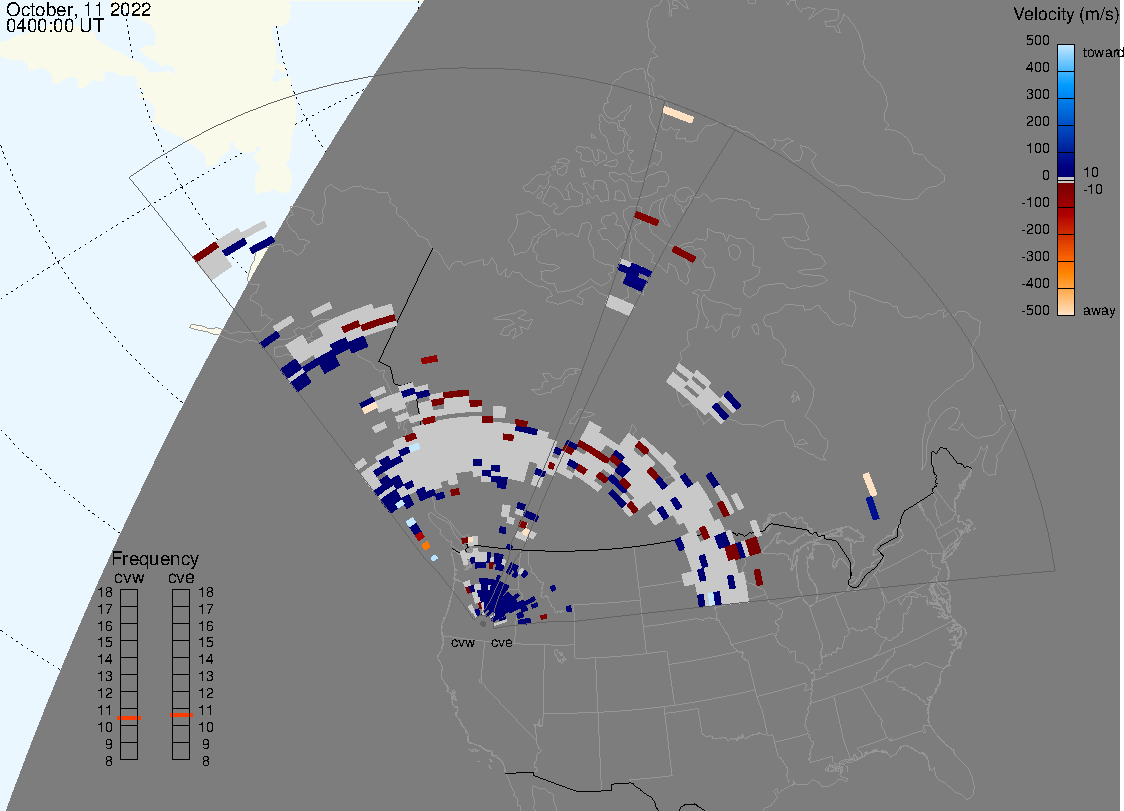Pick the dark red color bar segment just below zero
Screen dimensions: 1124x811
tap(1066, 195)
